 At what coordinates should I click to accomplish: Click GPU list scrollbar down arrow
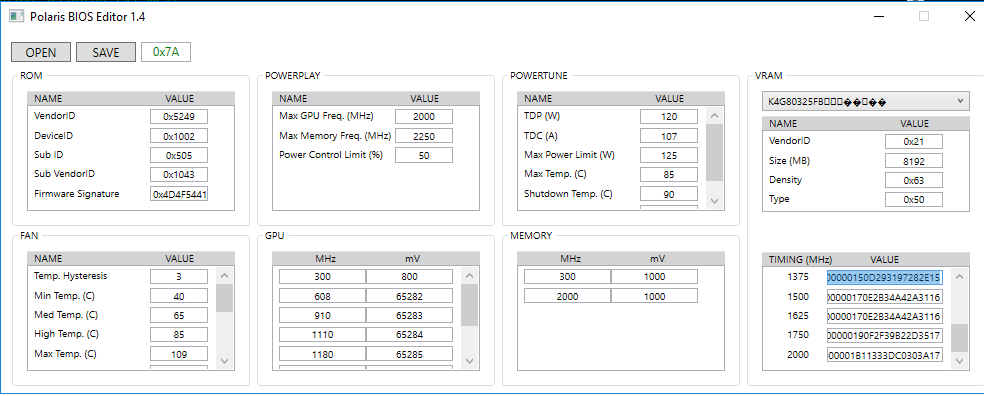pos(470,361)
